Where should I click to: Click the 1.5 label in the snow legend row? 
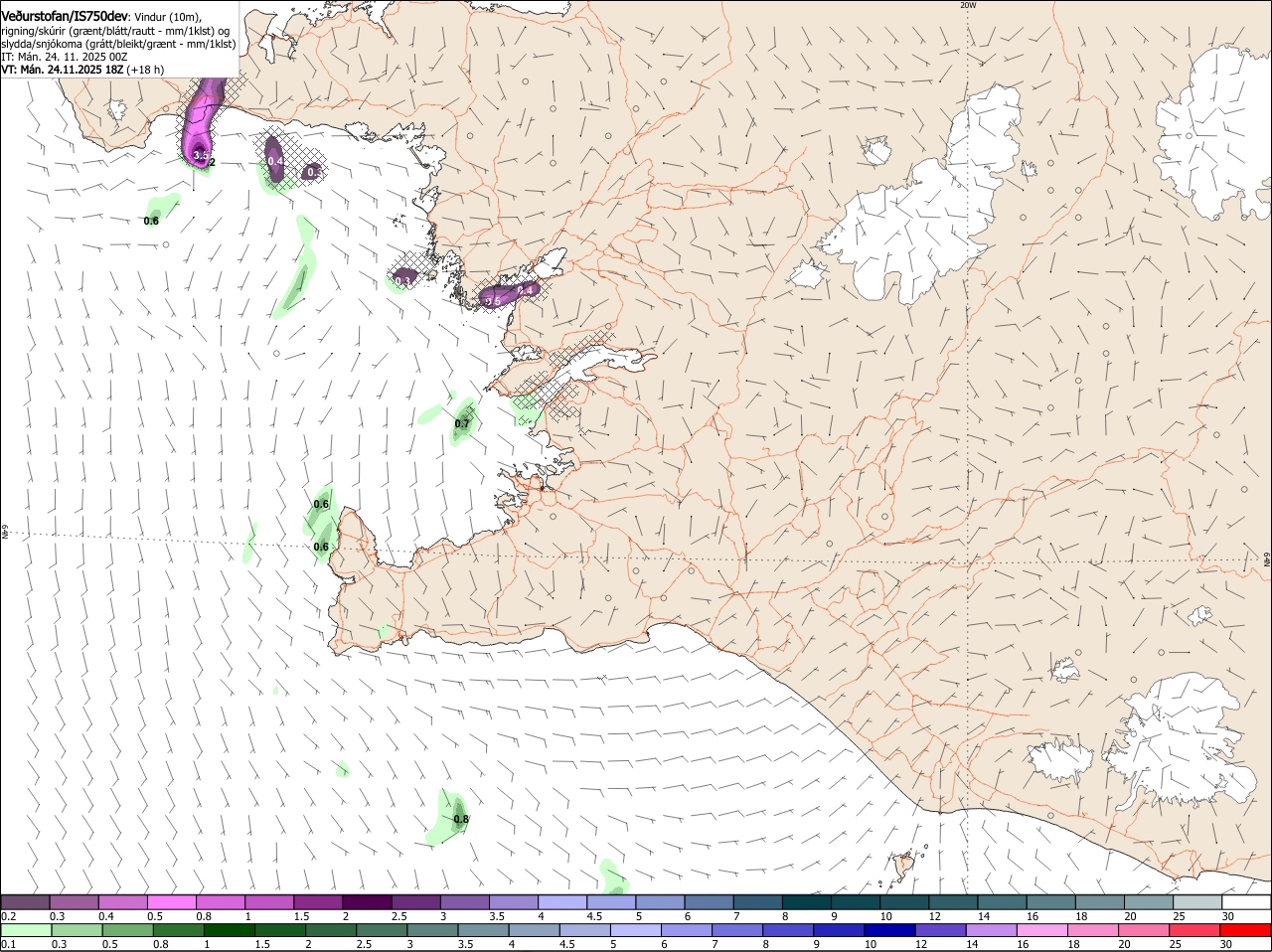point(301,916)
